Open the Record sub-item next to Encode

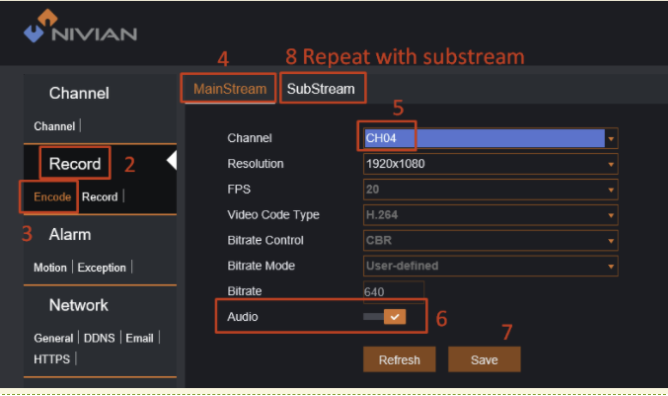click(x=100, y=197)
